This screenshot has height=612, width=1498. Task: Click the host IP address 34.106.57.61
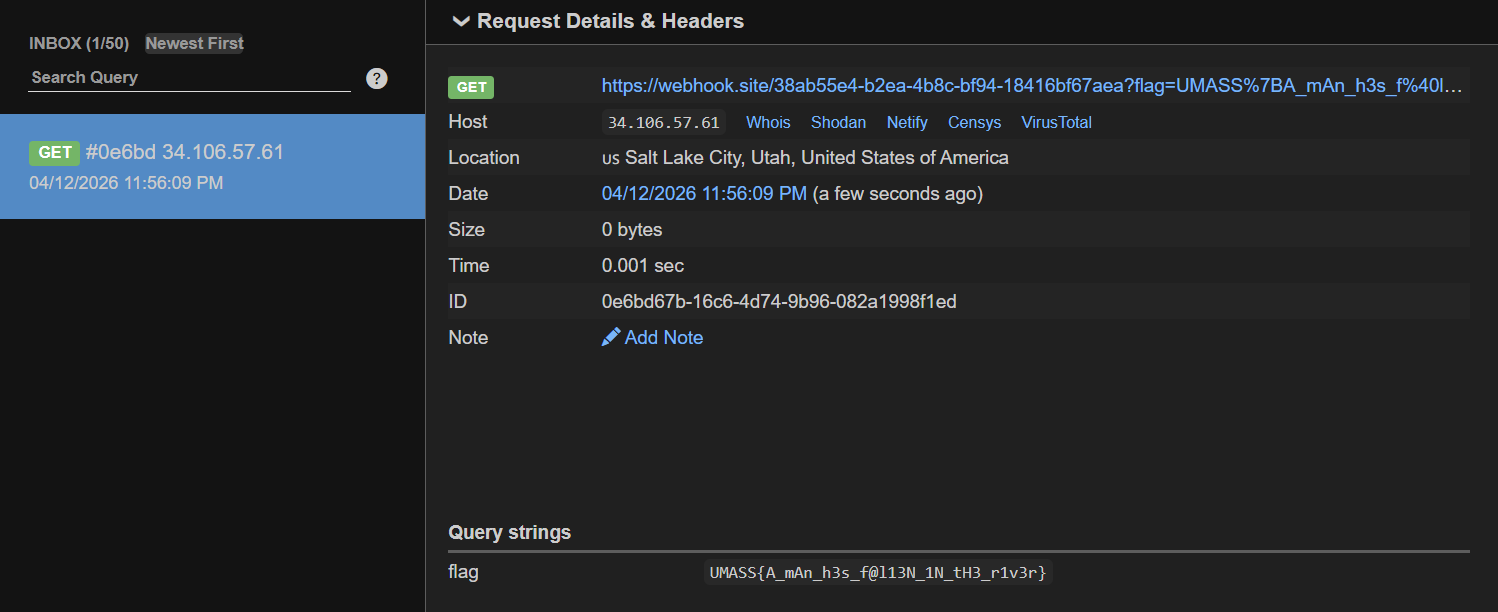tap(663, 122)
